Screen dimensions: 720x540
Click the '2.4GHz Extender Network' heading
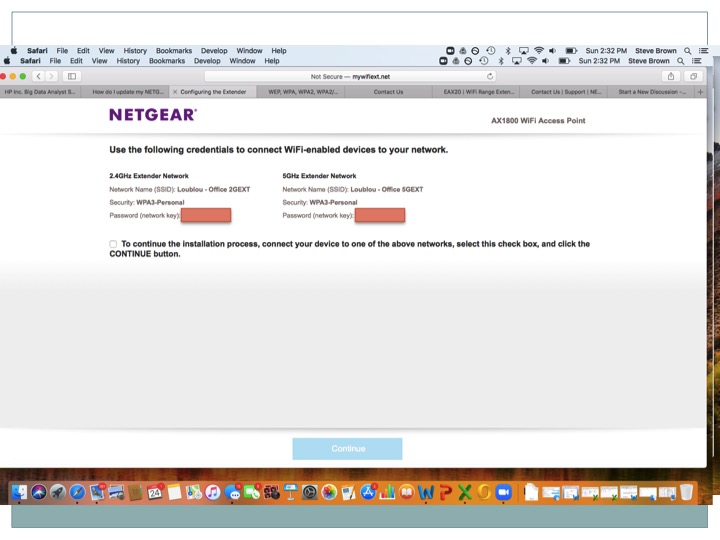pyautogui.click(x=149, y=176)
